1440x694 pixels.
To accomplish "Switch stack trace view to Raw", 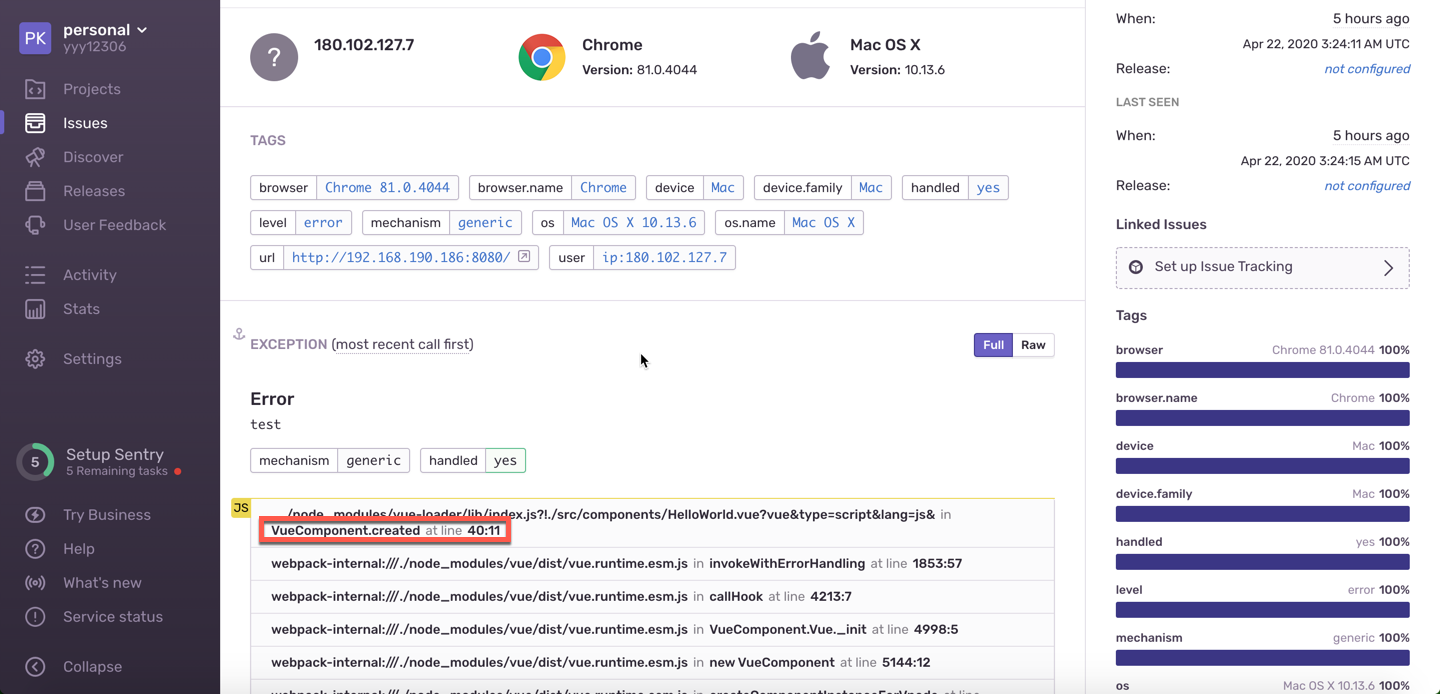I will 1033,345.
